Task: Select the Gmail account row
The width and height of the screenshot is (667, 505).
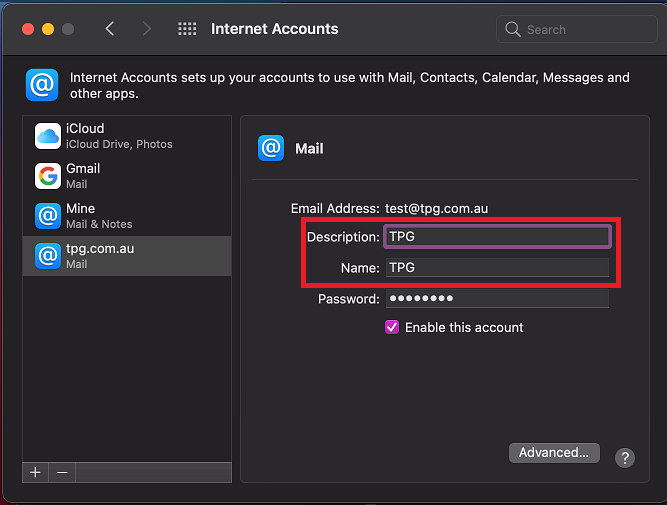Action: [x=127, y=176]
